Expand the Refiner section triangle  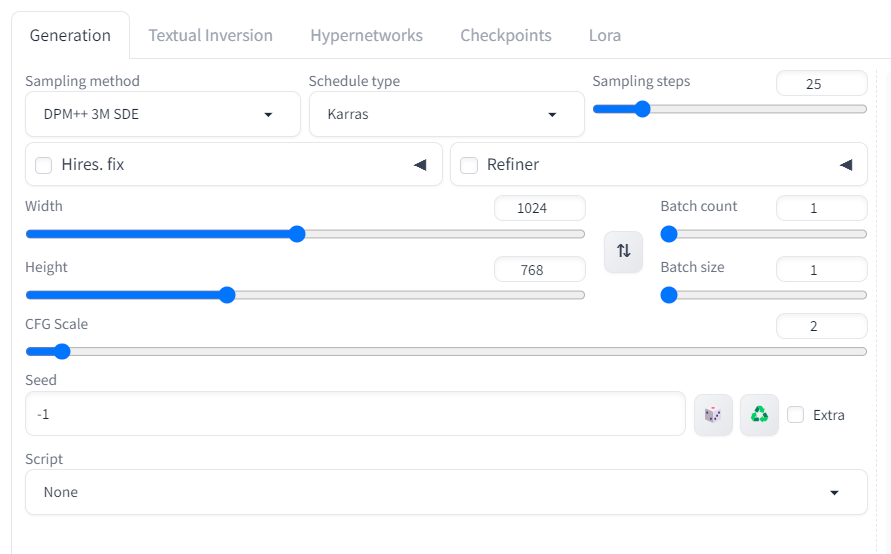tap(846, 165)
